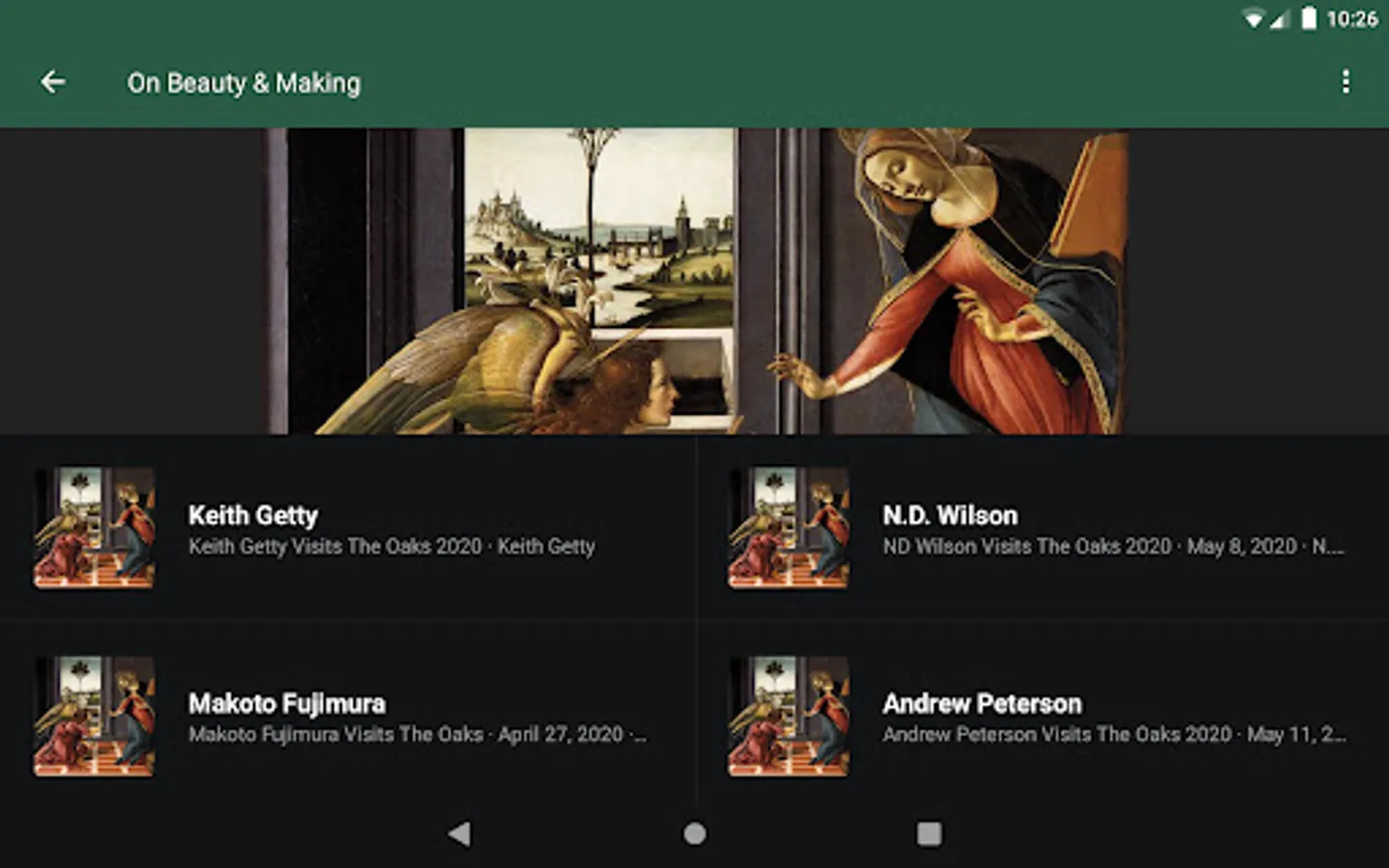This screenshot has width=1389, height=868.
Task: Open the Andrew Peterson thumbnail
Action: point(789,717)
